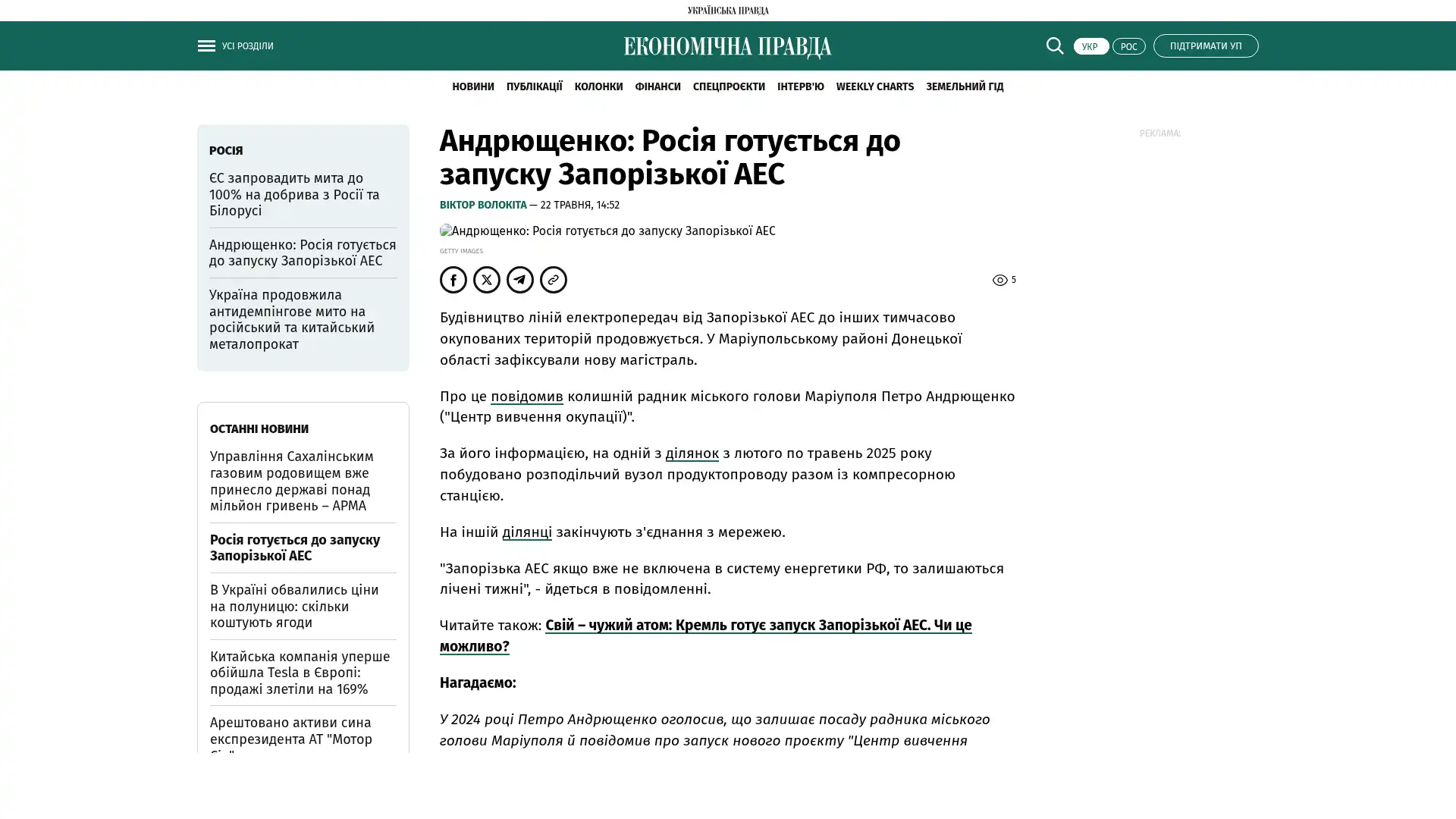Switch language to УКР
This screenshot has width=1456, height=819.
1090,46
